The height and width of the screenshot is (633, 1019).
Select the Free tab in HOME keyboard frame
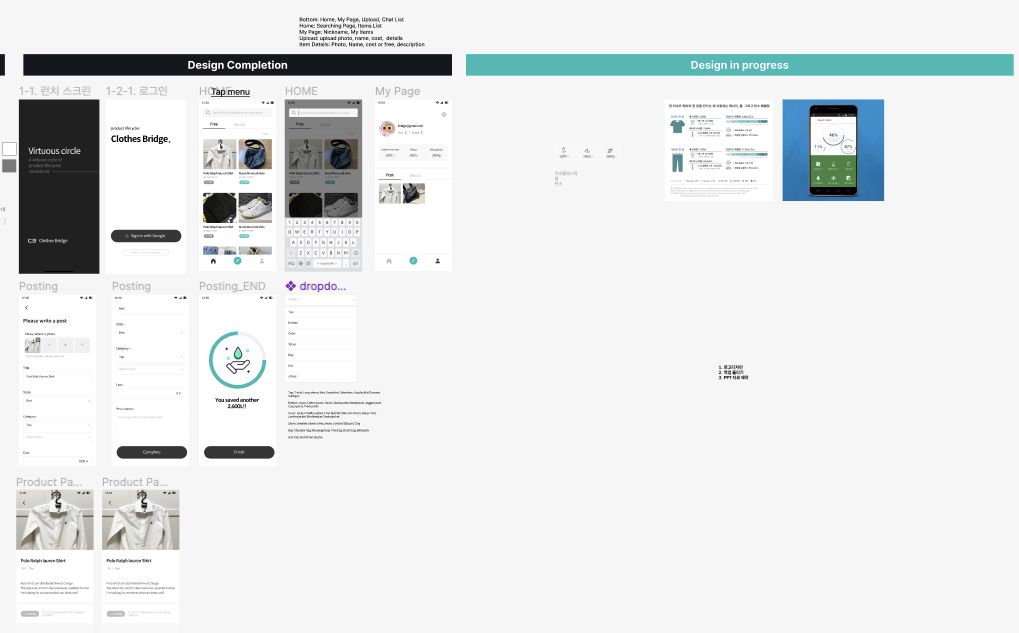pyautogui.click(x=300, y=124)
